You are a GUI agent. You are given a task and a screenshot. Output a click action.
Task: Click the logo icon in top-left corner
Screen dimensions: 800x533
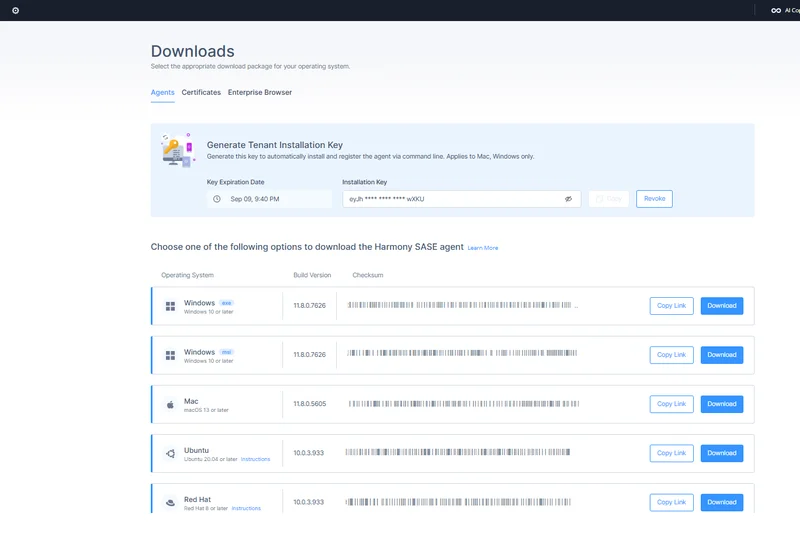click(15, 10)
